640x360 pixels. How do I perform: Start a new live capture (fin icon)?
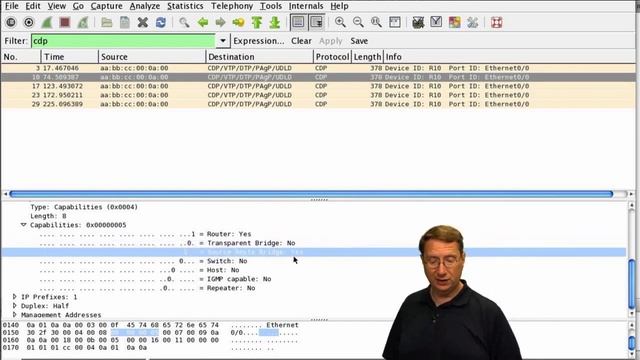[x=47, y=22]
